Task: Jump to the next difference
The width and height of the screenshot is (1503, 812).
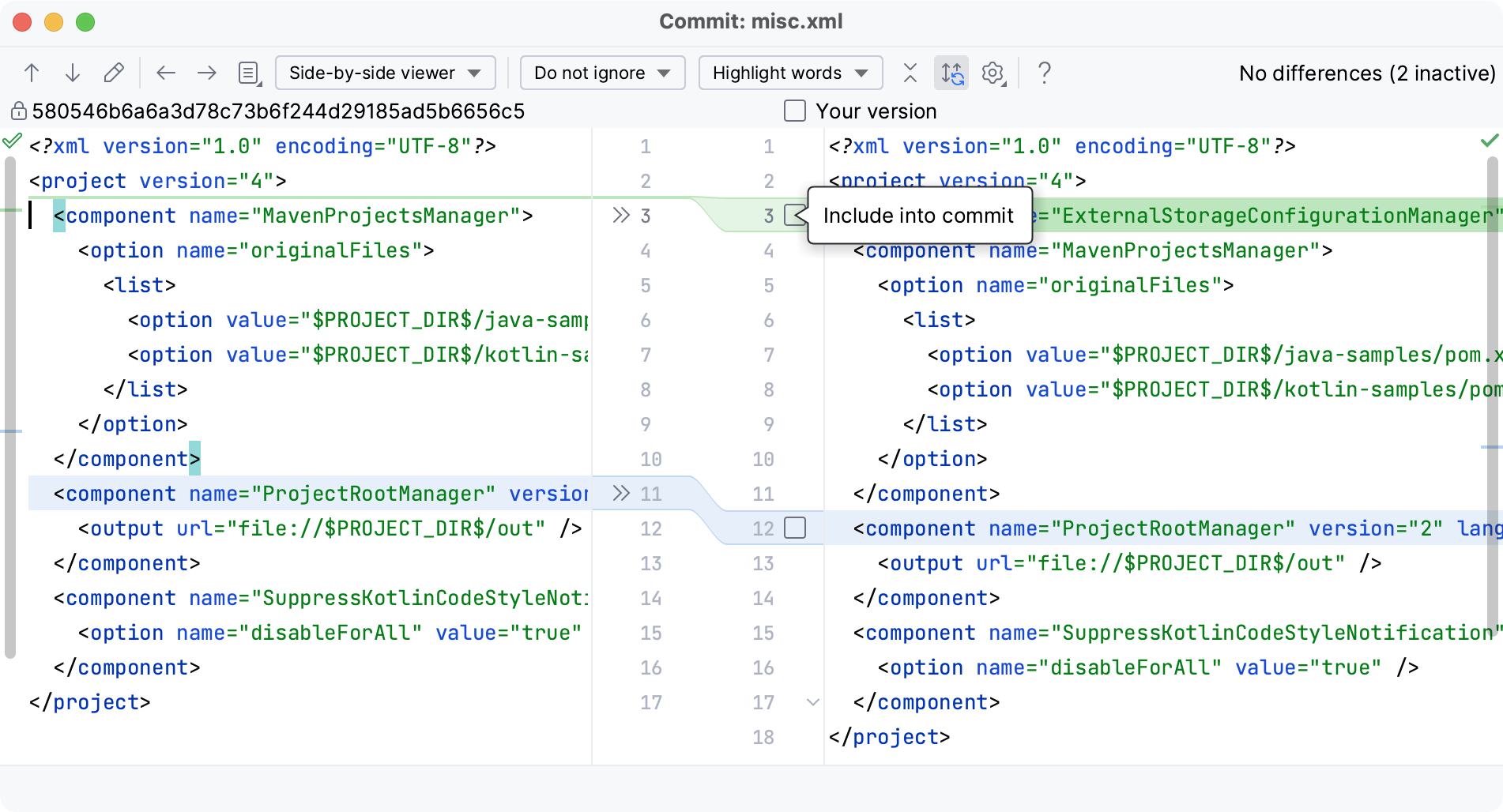Action: click(73, 73)
